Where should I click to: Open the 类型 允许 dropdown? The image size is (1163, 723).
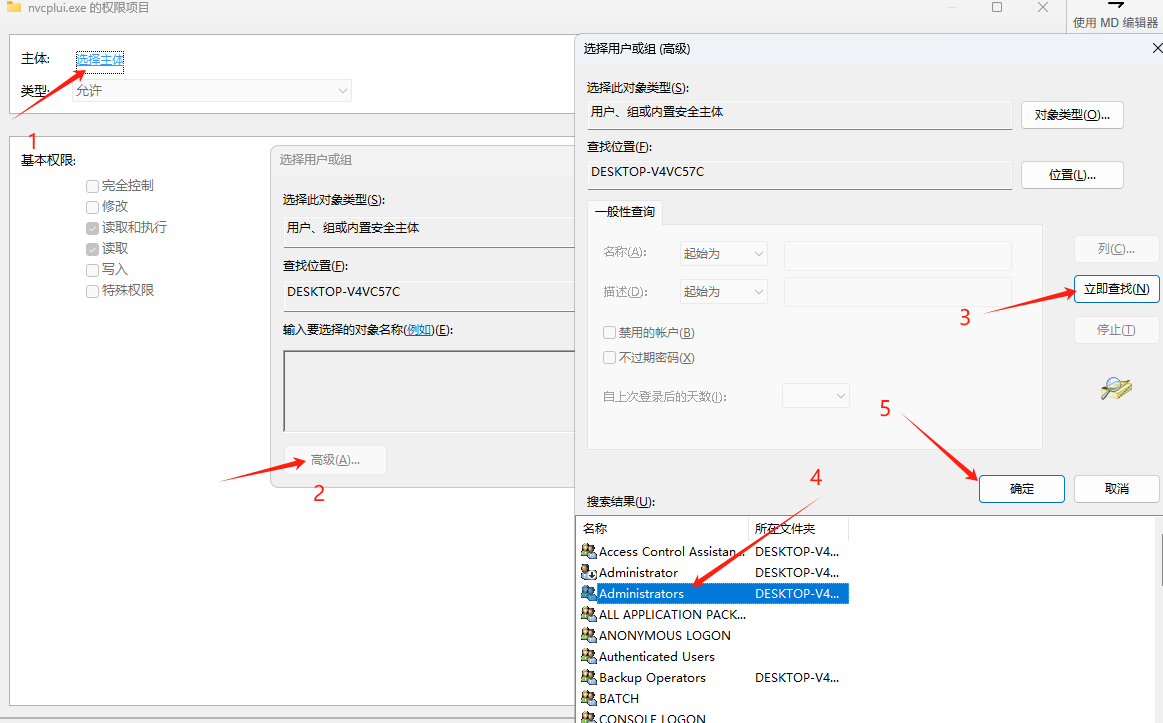click(x=212, y=90)
